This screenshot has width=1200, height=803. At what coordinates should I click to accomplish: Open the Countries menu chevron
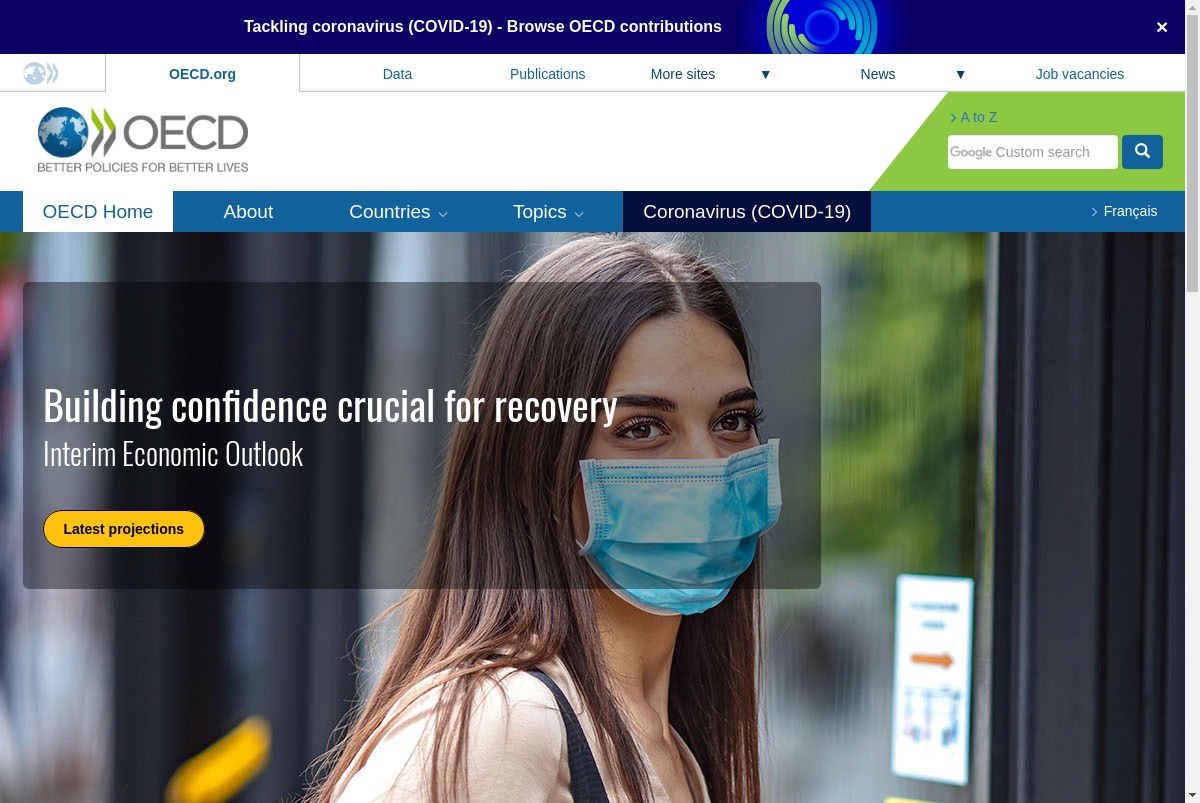443,213
